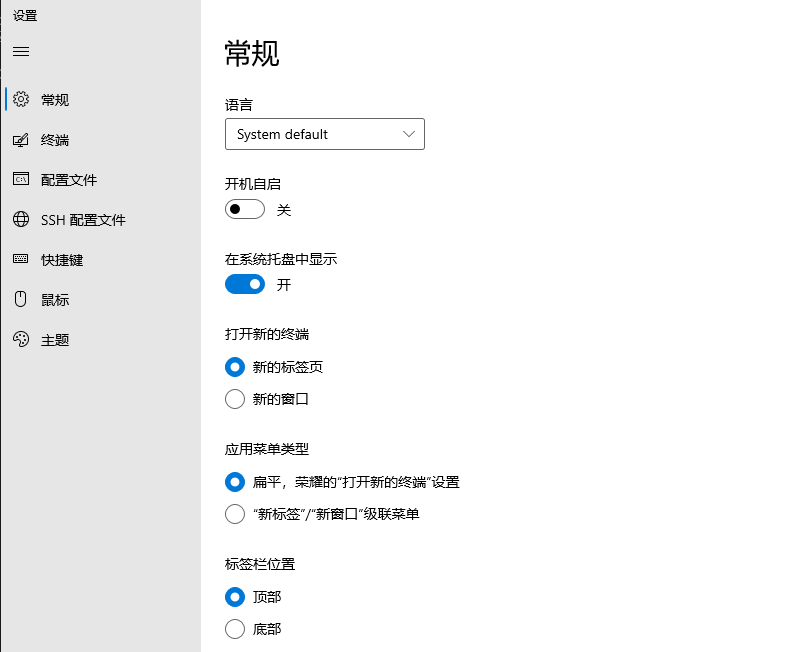Image resolution: width=800 pixels, height=652 pixels.
Task: Click the 配置文件 profile icon
Action: point(21,180)
